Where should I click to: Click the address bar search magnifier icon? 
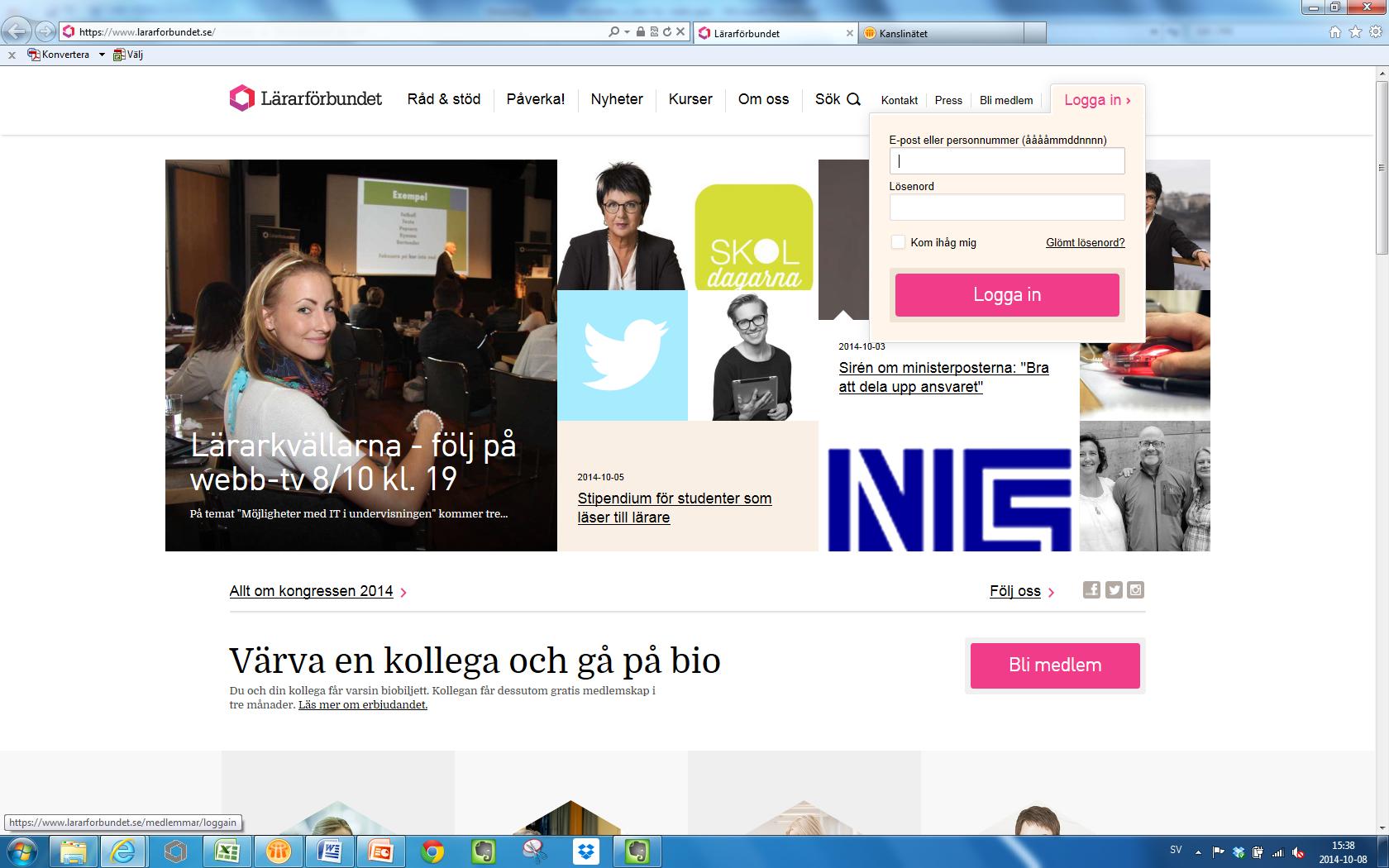(613, 32)
